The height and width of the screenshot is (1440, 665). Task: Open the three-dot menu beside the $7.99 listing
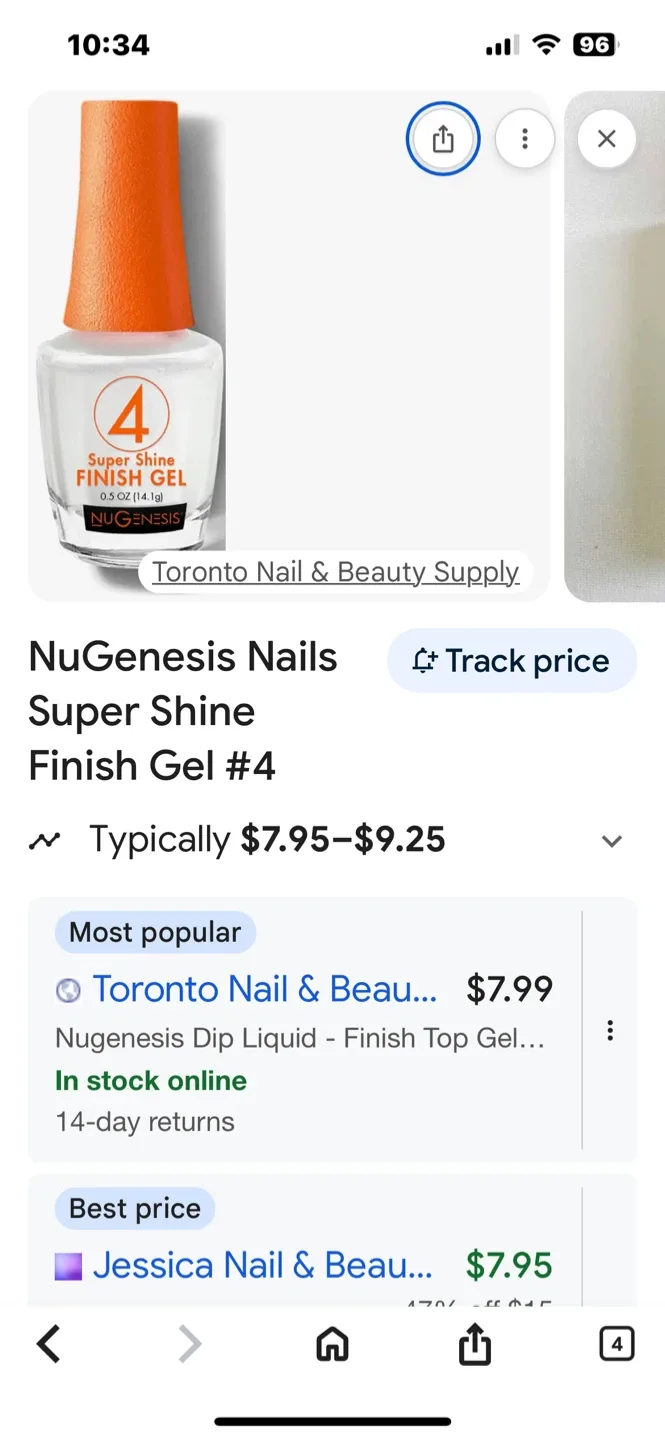[610, 1030]
